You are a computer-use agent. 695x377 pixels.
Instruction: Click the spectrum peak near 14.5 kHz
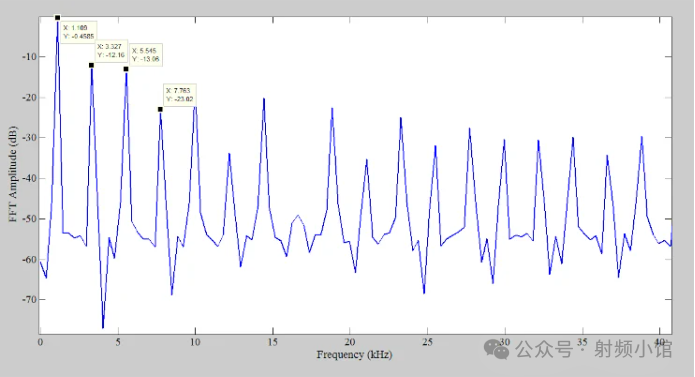tap(264, 99)
